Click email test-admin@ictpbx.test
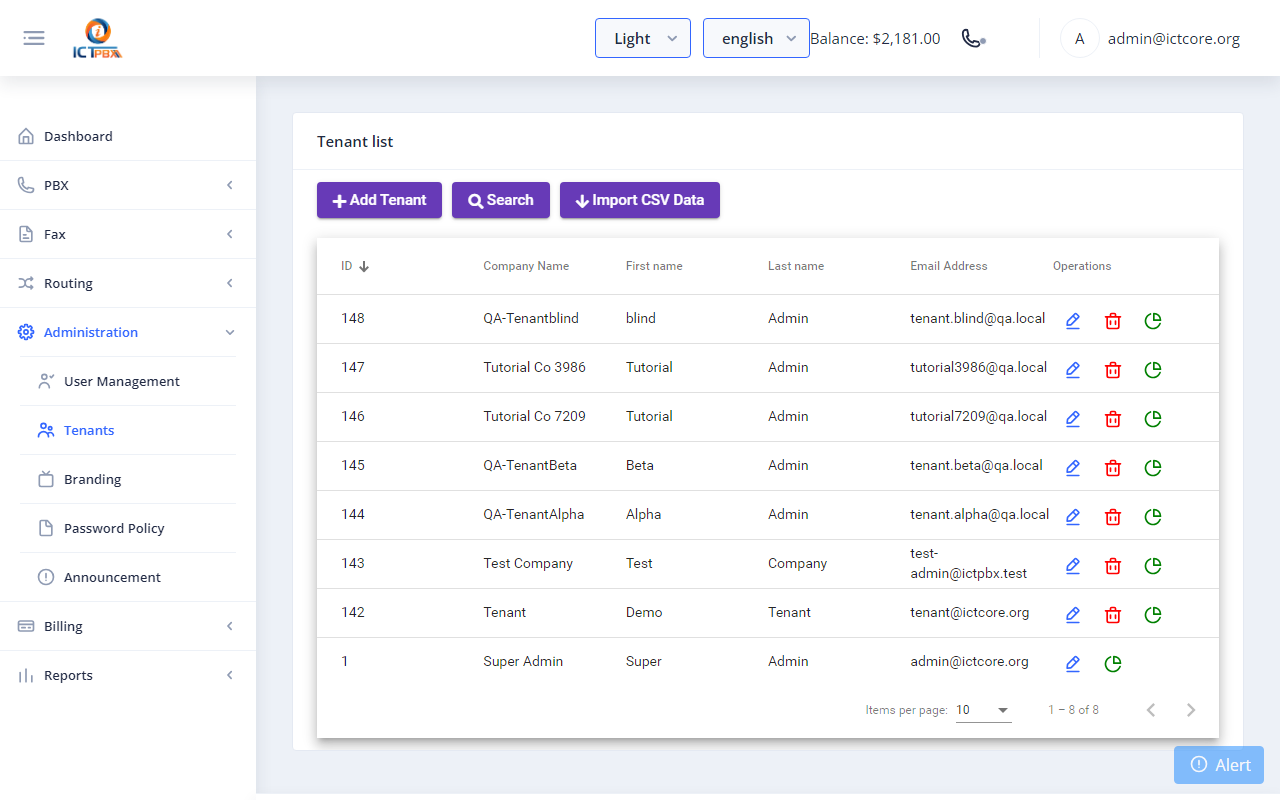The height and width of the screenshot is (800, 1280). pos(969,563)
